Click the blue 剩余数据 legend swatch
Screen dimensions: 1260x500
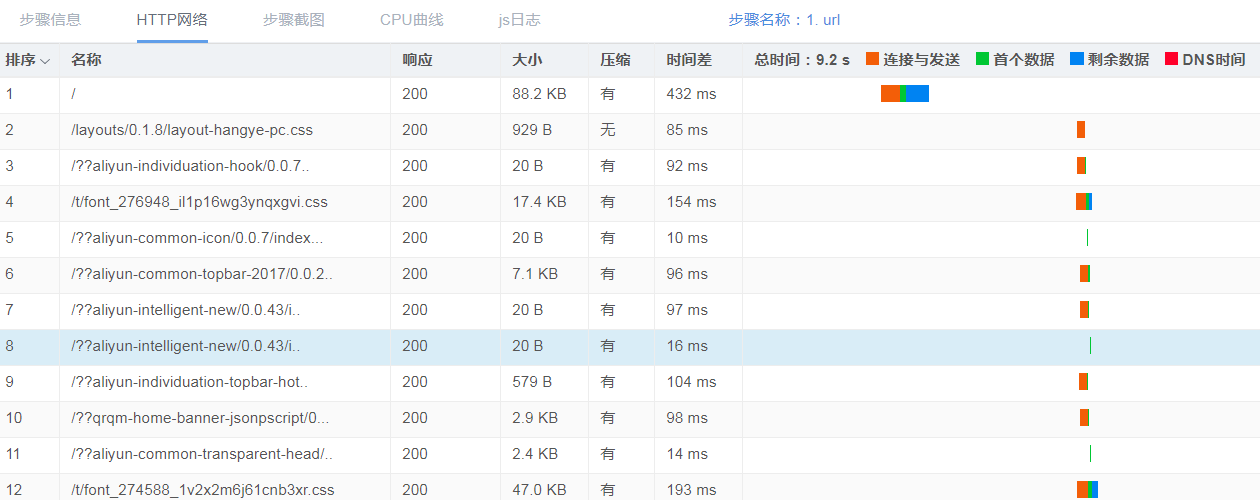1077,60
